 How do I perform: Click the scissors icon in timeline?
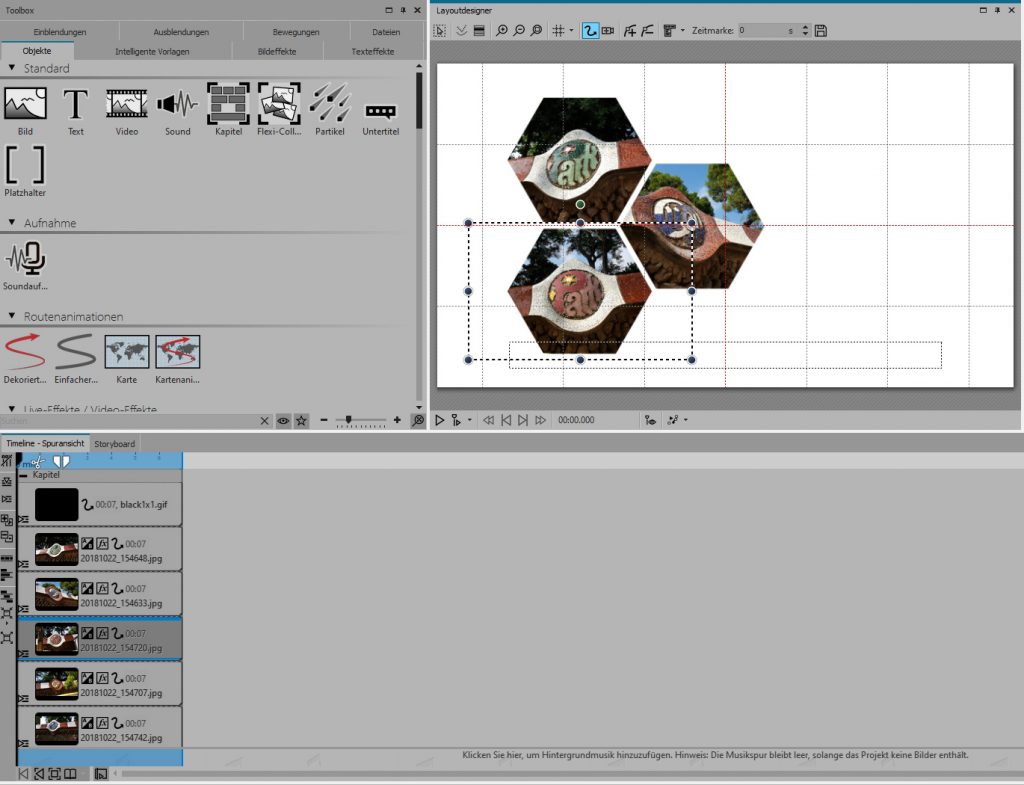(x=37, y=461)
